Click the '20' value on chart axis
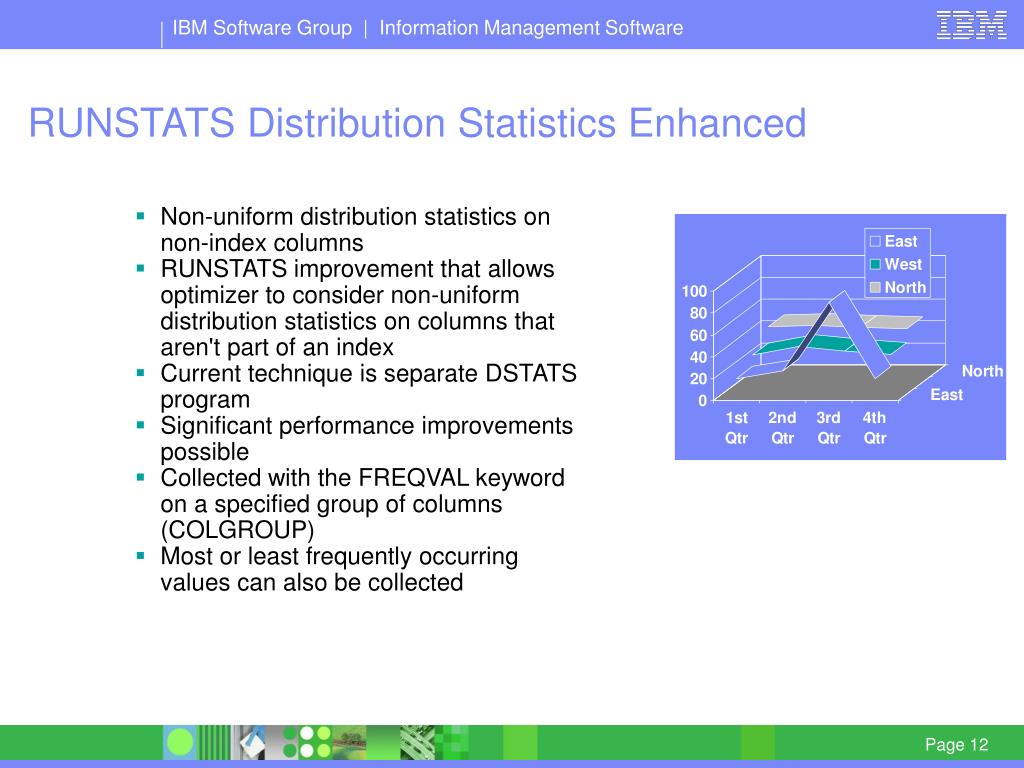This screenshot has height=768, width=1024. pos(698,378)
